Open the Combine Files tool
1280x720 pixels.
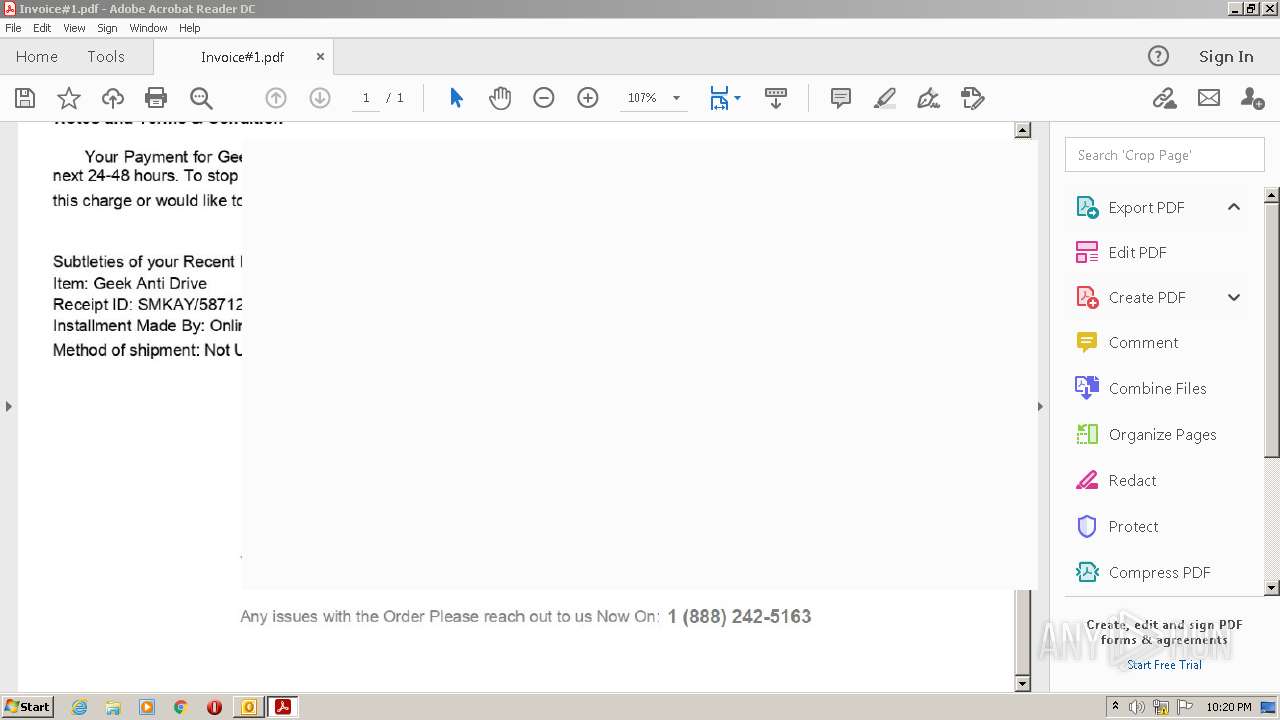pyautogui.click(x=1157, y=388)
